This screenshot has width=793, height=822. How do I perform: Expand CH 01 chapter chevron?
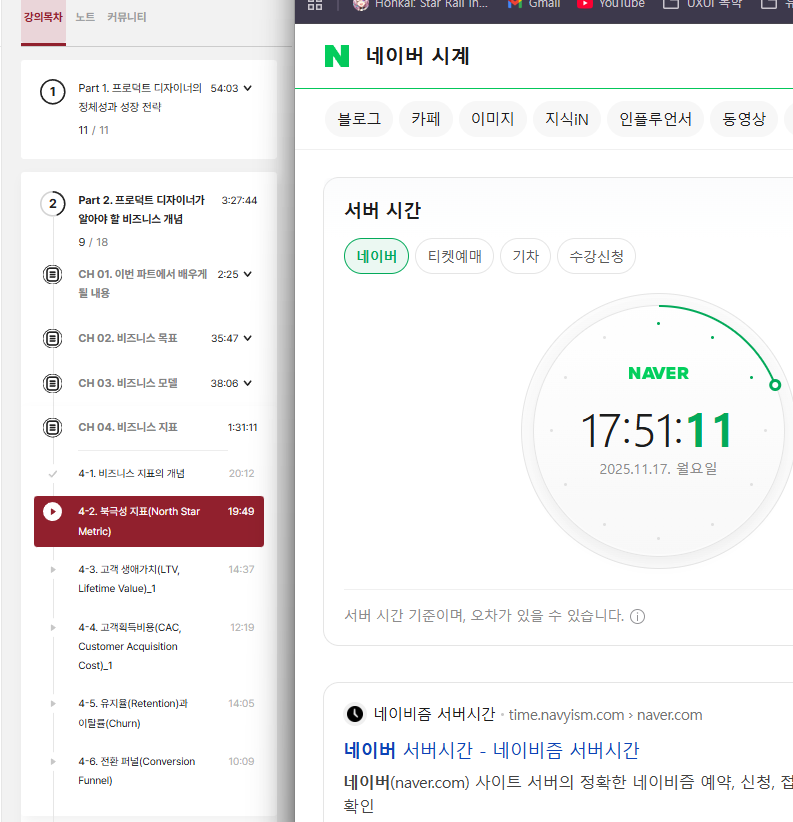247,274
